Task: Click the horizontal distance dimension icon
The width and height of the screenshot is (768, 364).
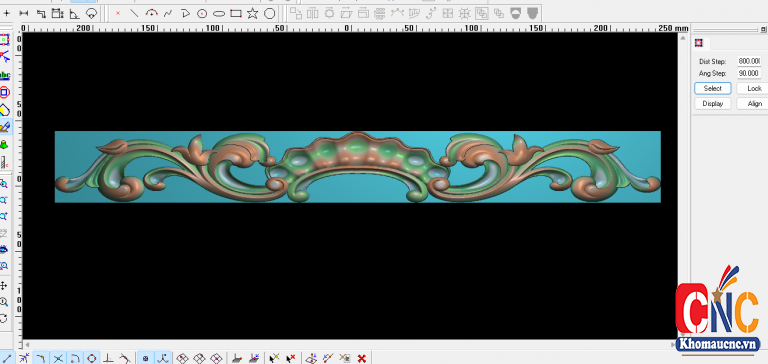Action: coord(24,14)
